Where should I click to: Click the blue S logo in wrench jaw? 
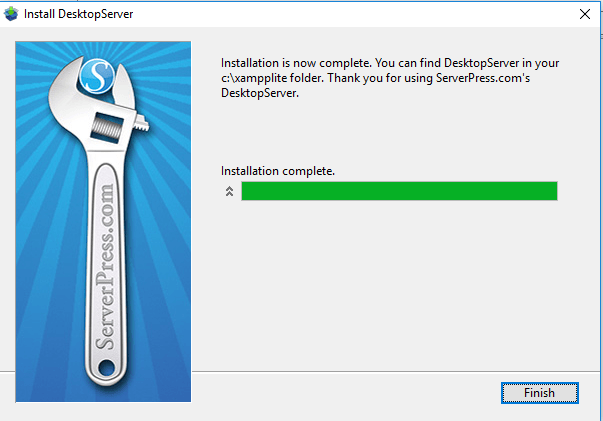(x=97, y=76)
